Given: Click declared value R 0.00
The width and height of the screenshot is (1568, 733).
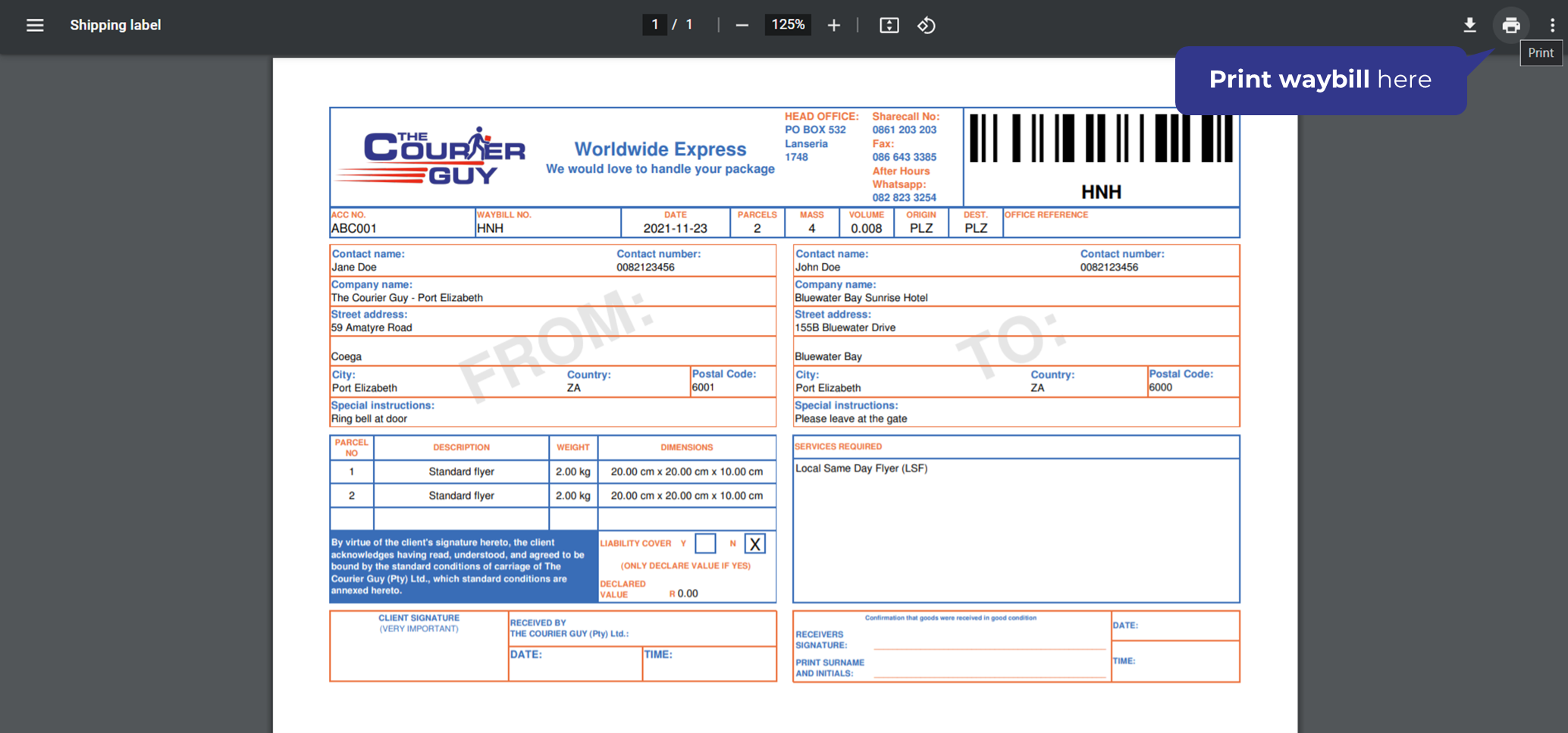Looking at the screenshot, I should click(x=684, y=594).
